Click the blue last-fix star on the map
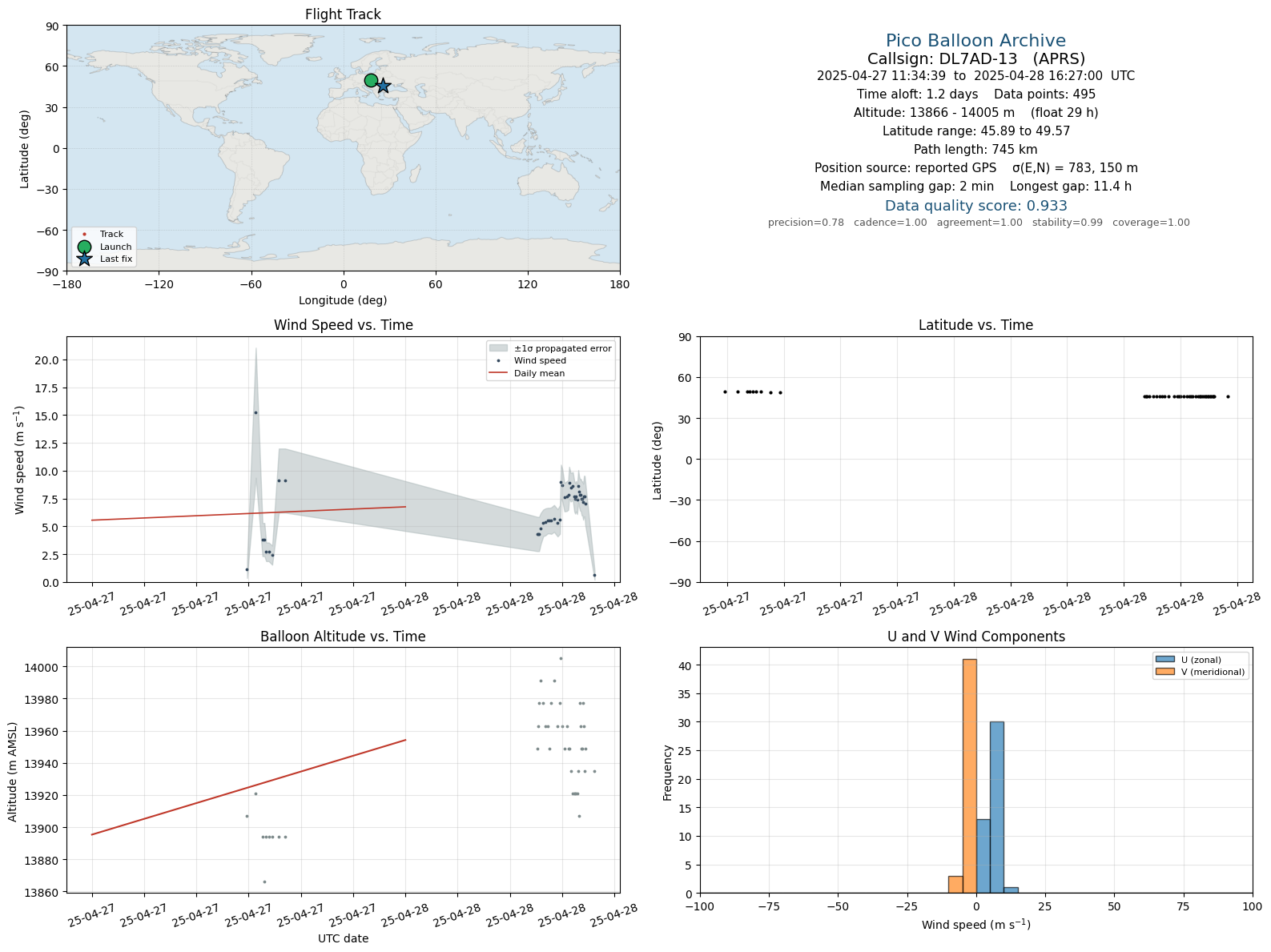This screenshot has height=952, width=1271. coord(383,86)
